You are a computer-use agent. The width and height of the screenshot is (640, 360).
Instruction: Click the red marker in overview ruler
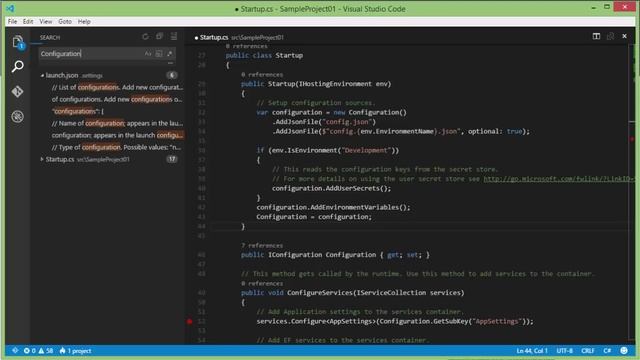[632, 139]
